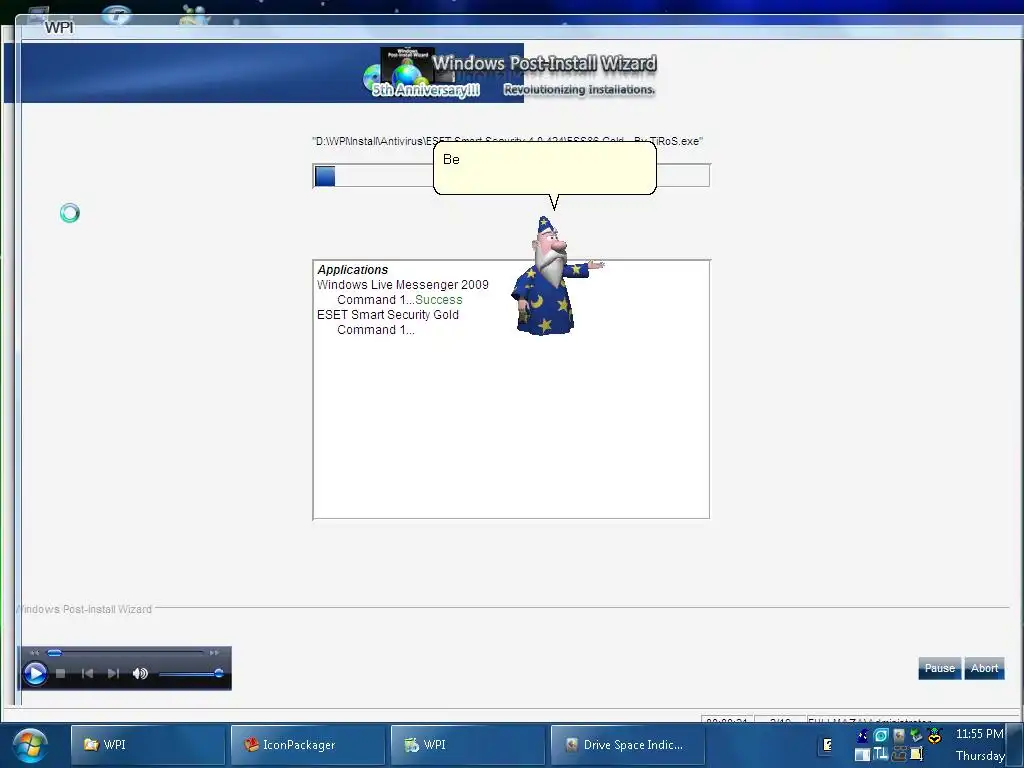Click the cyan circular tray icon

click(x=880, y=735)
